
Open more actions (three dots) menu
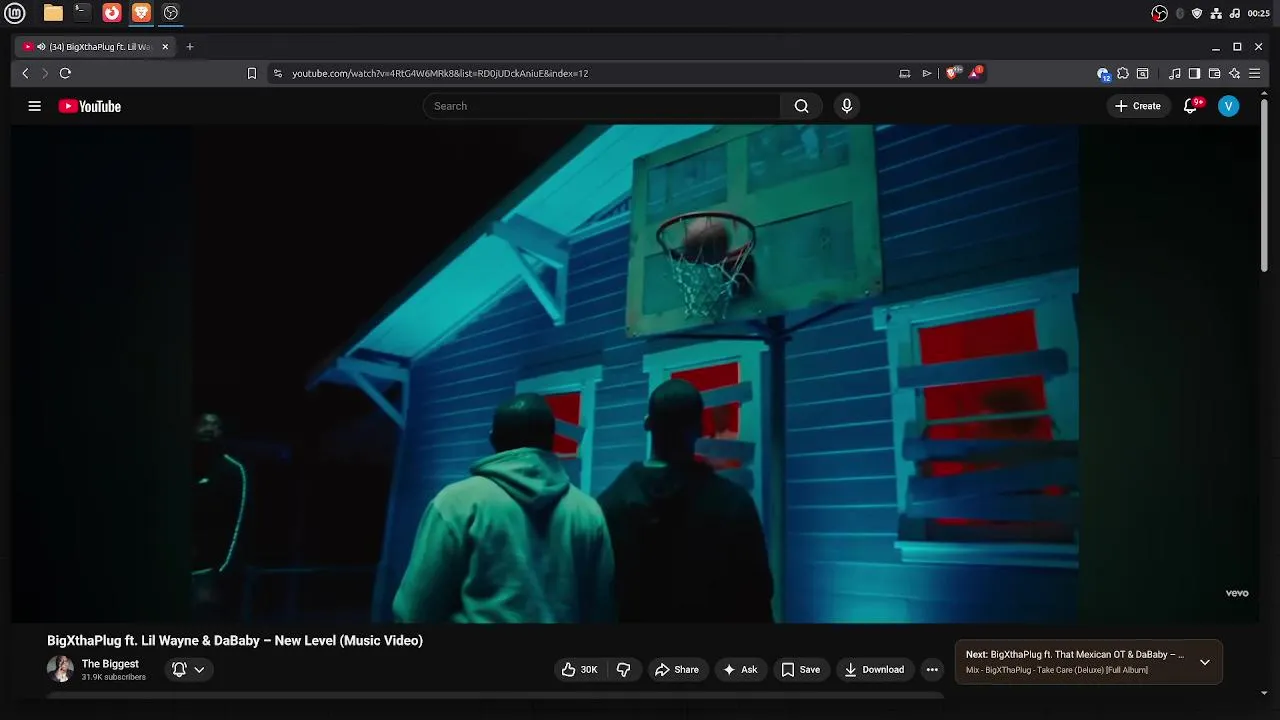pyautogui.click(x=932, y=670)
